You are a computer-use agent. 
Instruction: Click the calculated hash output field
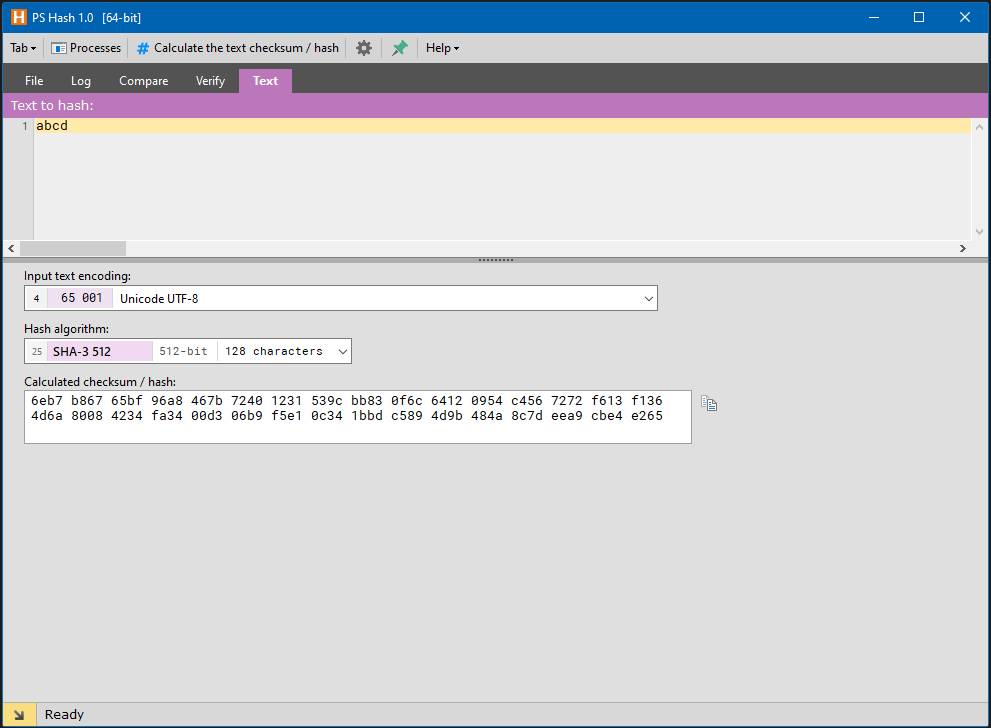358,416
